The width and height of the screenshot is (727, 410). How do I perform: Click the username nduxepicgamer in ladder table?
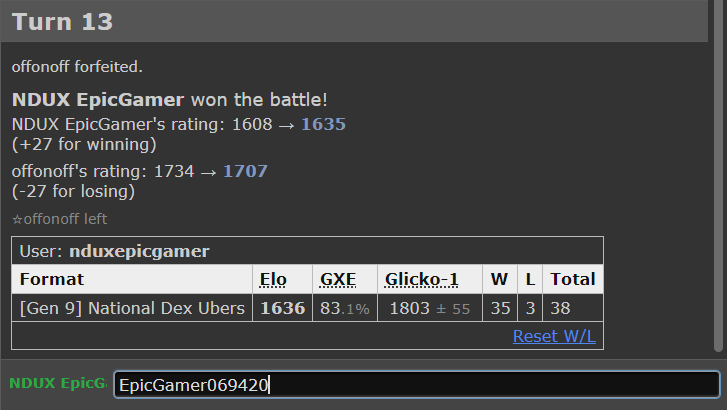(139, 251)
